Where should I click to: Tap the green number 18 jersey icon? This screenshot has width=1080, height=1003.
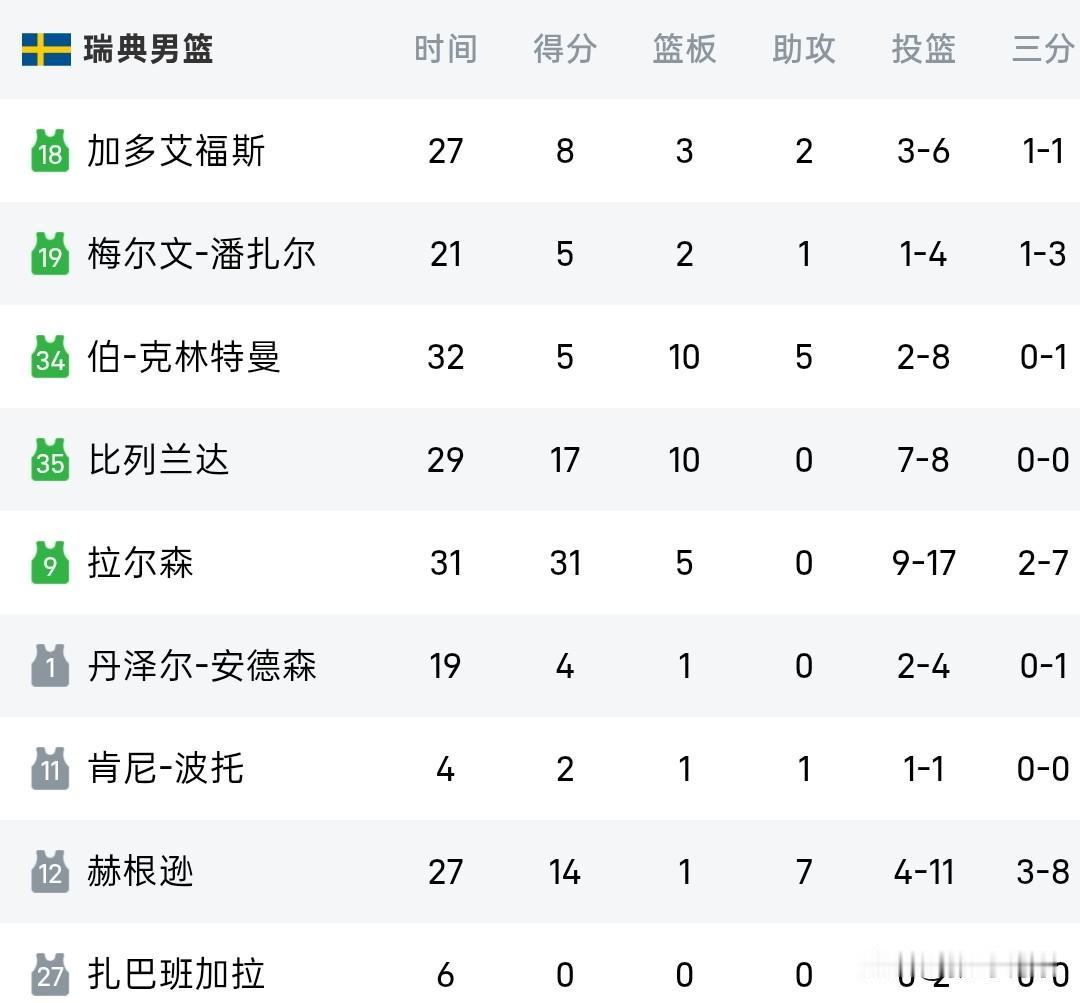50,150
